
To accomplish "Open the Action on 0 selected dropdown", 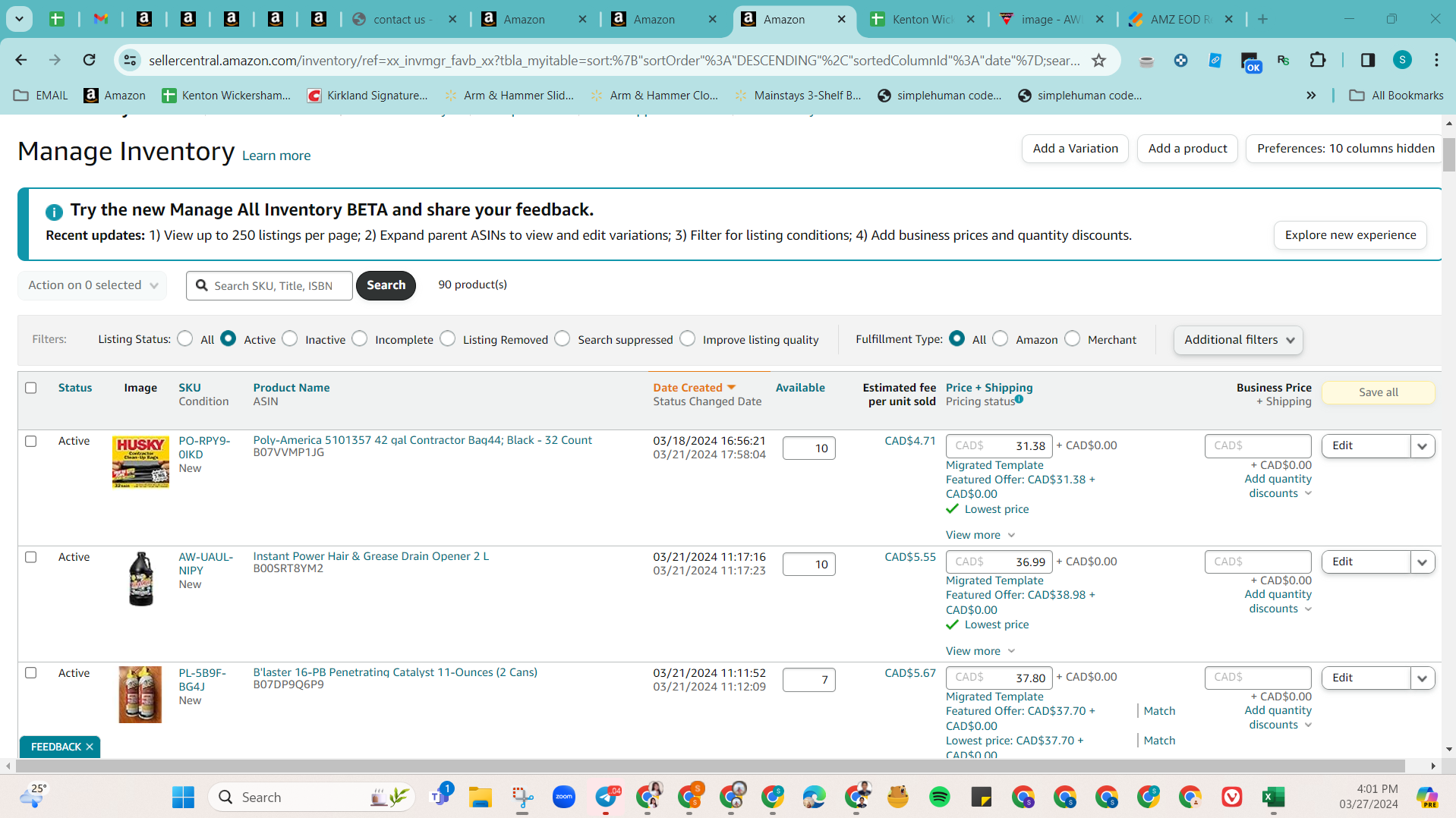I will 93,285.
